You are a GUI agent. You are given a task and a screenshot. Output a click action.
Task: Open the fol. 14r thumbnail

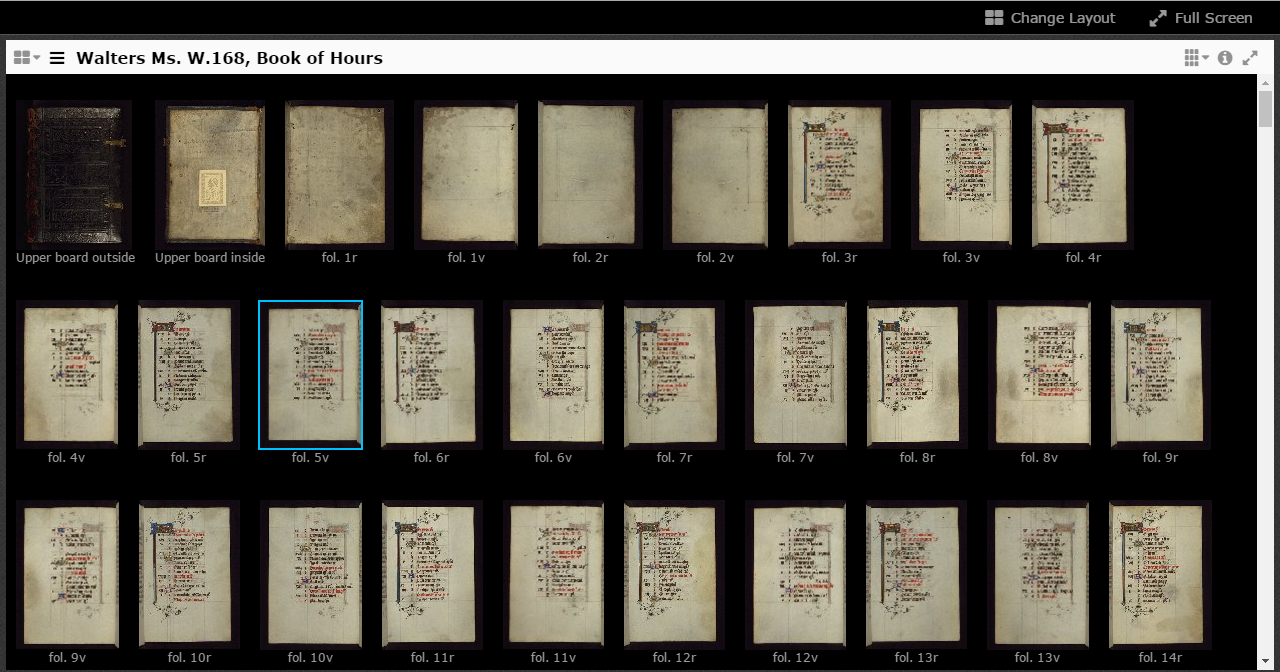(1161, 575)
